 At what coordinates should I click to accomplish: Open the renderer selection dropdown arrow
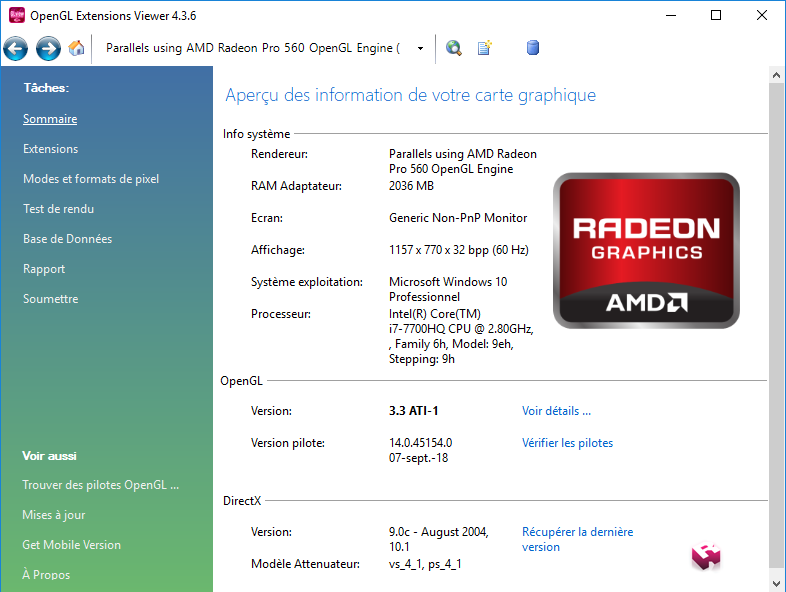click(420, 49)
